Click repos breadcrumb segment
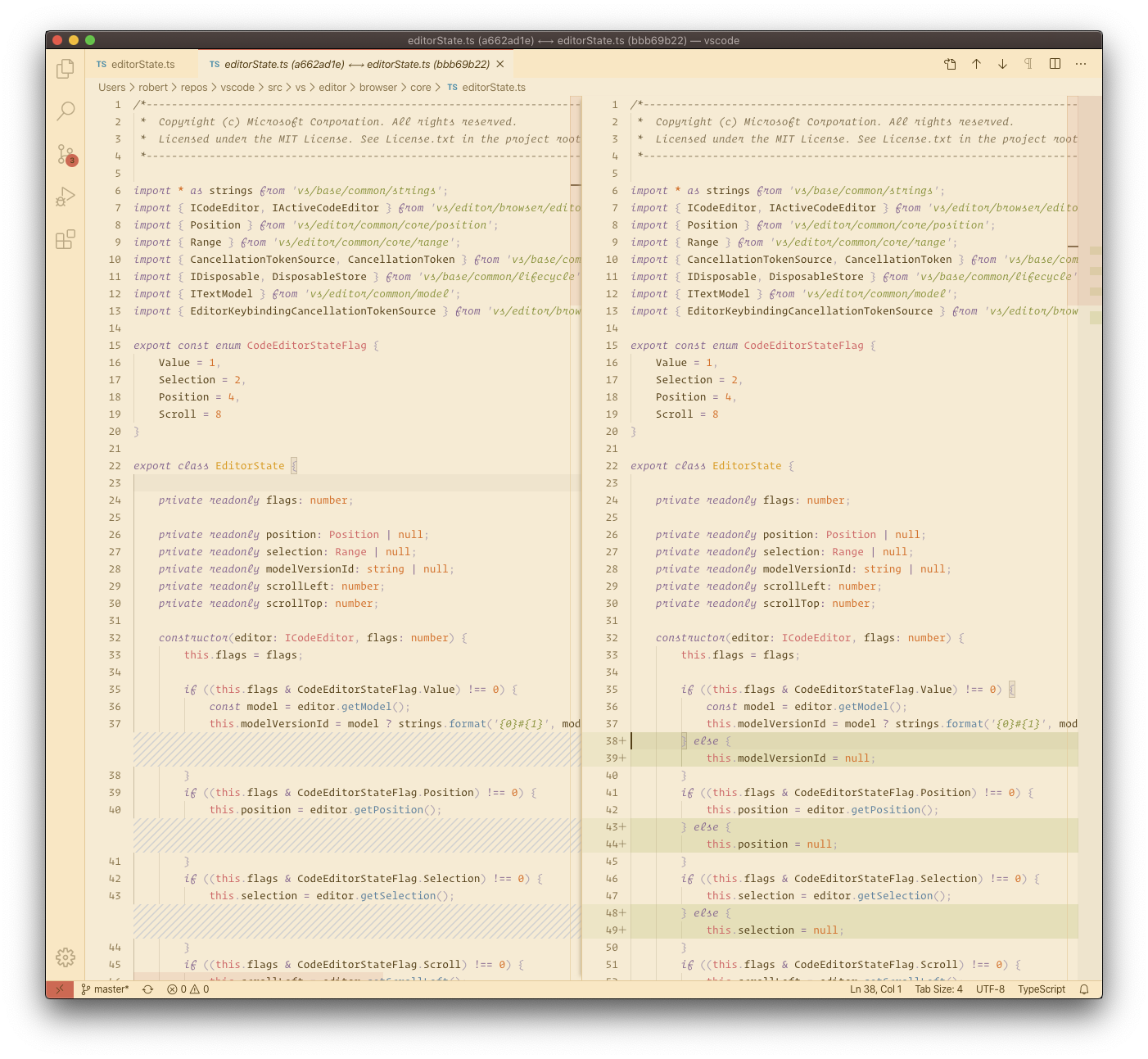This screenshot has height=1059, width=1148. pyautogui.click(x=194, y=88)
